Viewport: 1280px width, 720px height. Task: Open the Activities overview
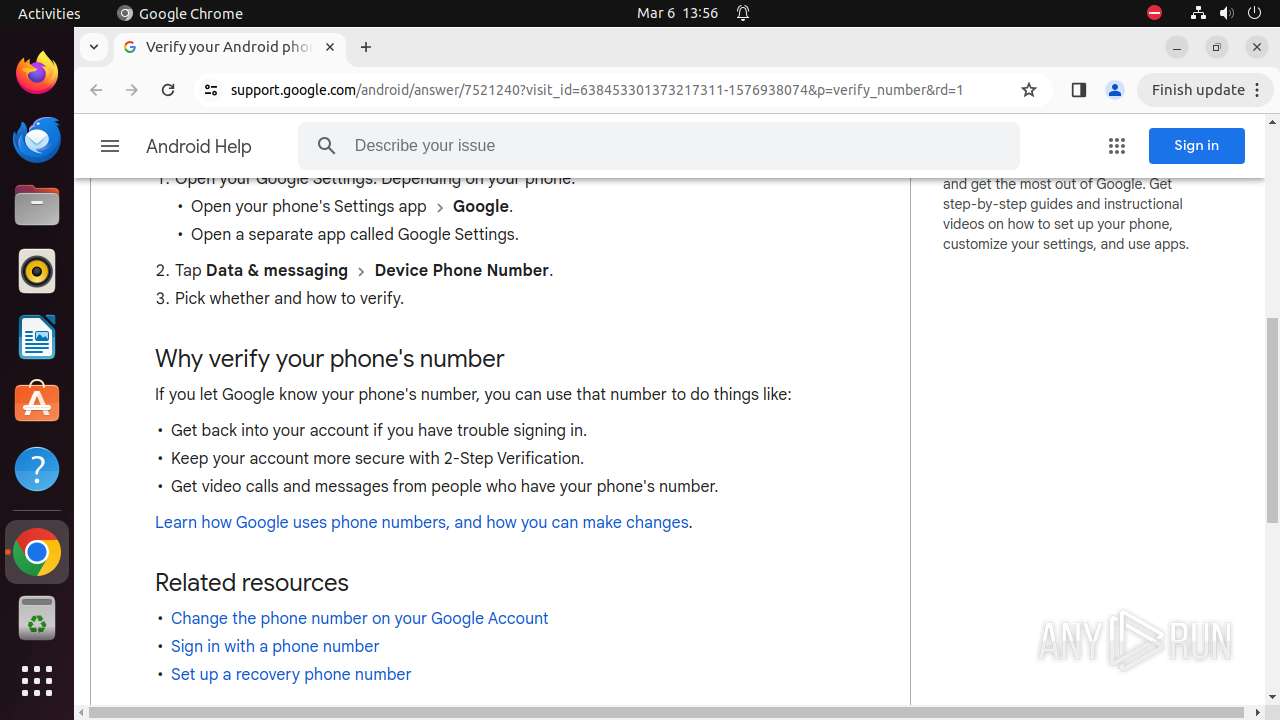[49, 13]
